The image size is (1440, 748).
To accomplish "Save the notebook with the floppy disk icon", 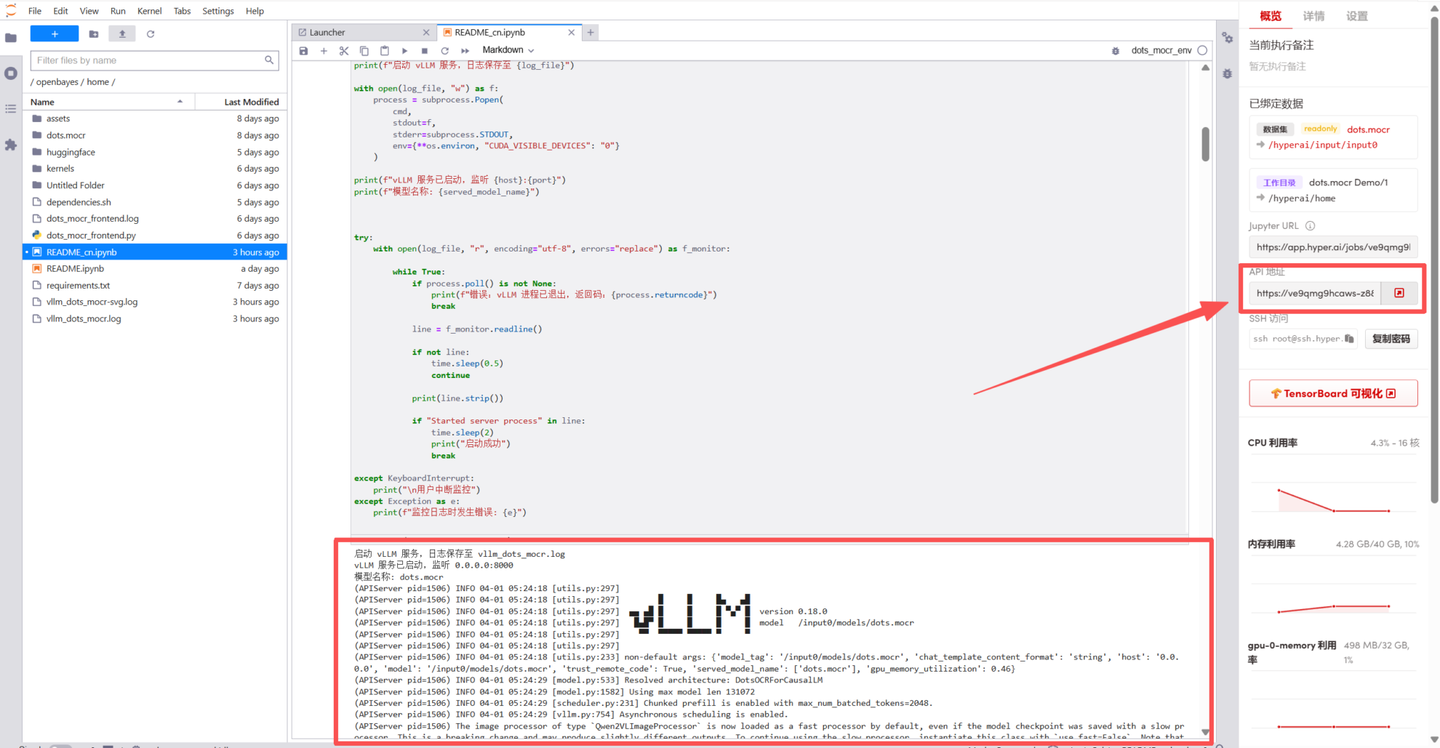I will 304,50.
